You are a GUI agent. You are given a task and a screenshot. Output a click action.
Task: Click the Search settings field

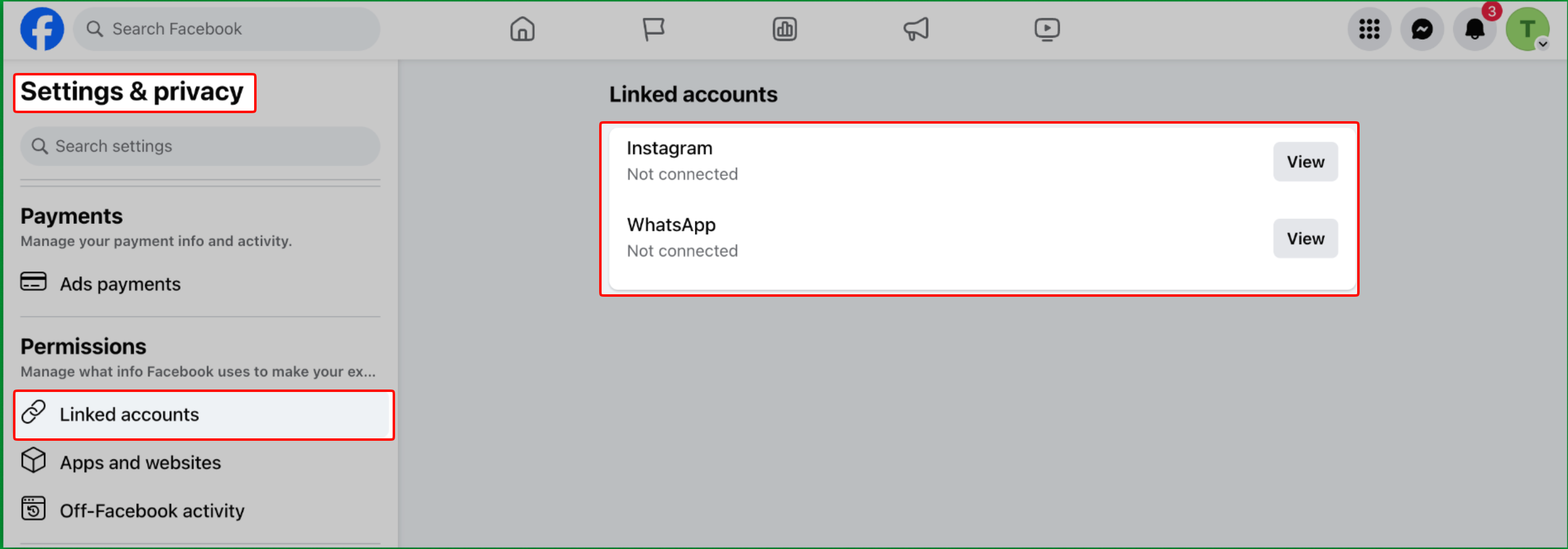(x=200, y=146)
